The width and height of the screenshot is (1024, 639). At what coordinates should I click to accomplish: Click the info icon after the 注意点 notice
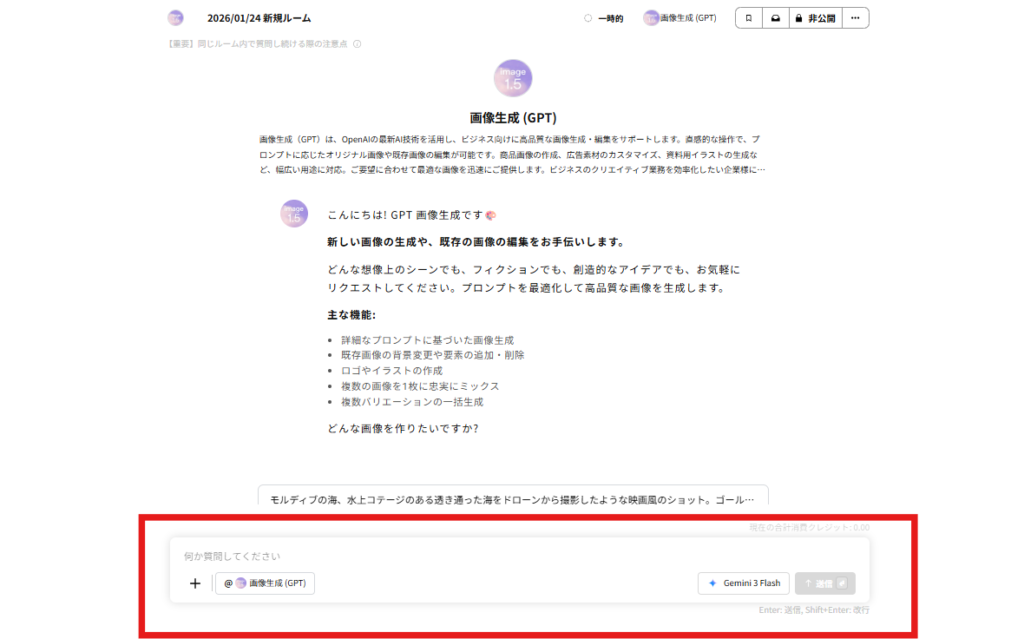click(x=357, y=43)
